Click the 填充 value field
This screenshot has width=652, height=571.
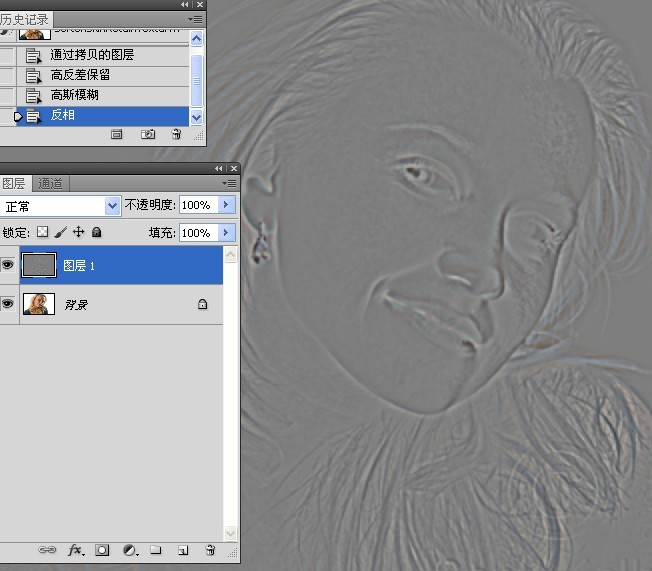point(199,232)
